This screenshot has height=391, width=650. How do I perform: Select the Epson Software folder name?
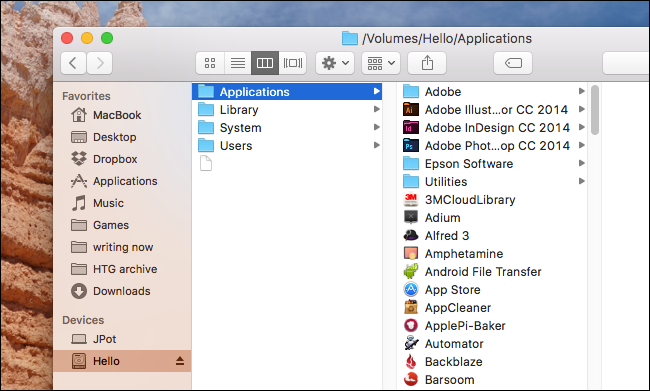(x=469, y=164)
